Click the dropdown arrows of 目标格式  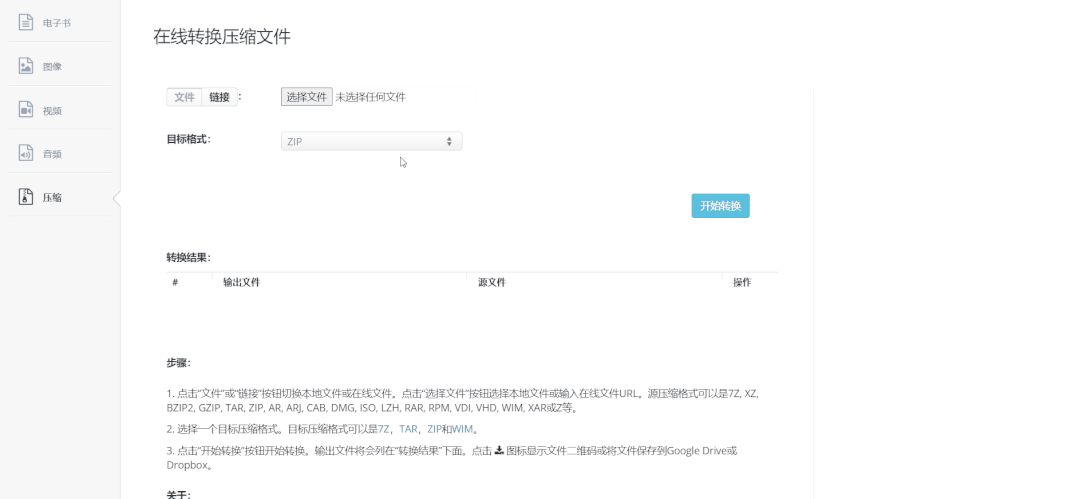pos(449,141)
